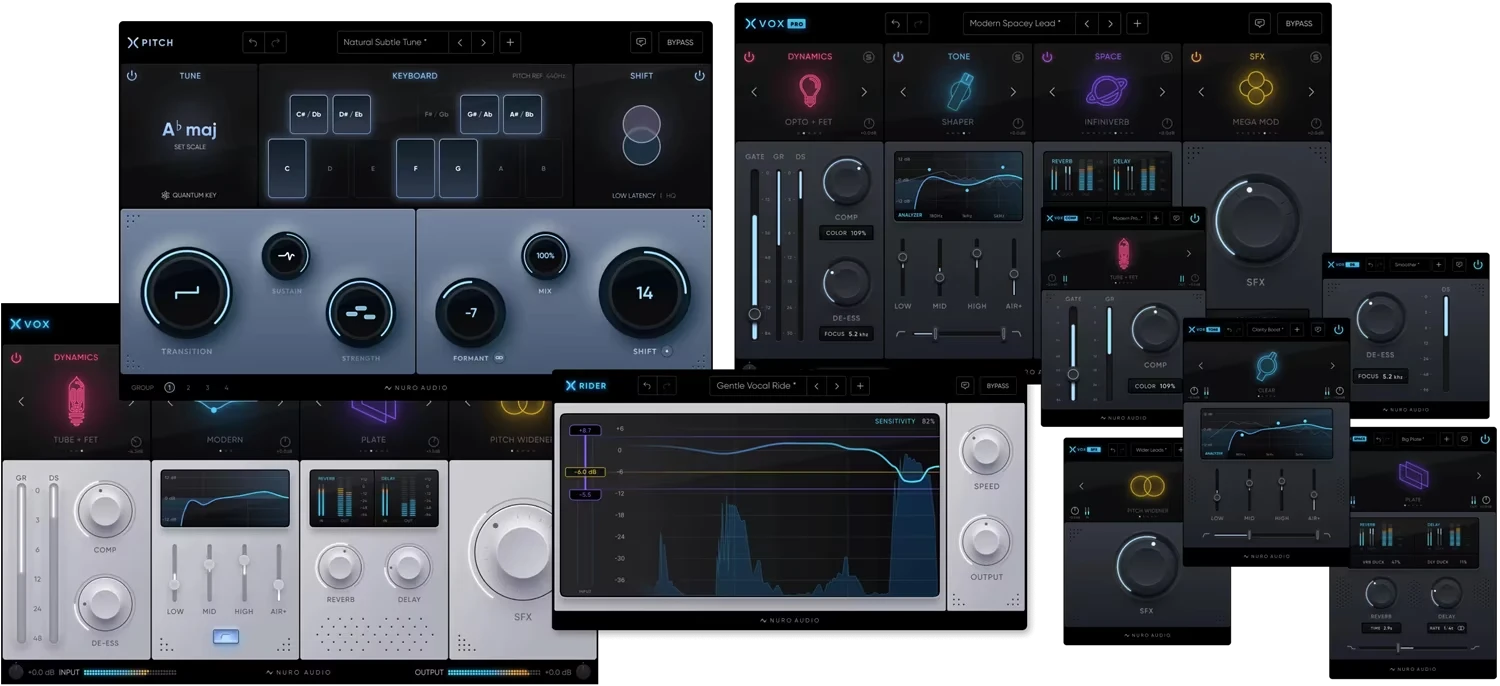Solo the Space module in Vox Pro
The width and height of the screenshot is (1500, 686).
pyautogui.click(x=1166, y=57)
